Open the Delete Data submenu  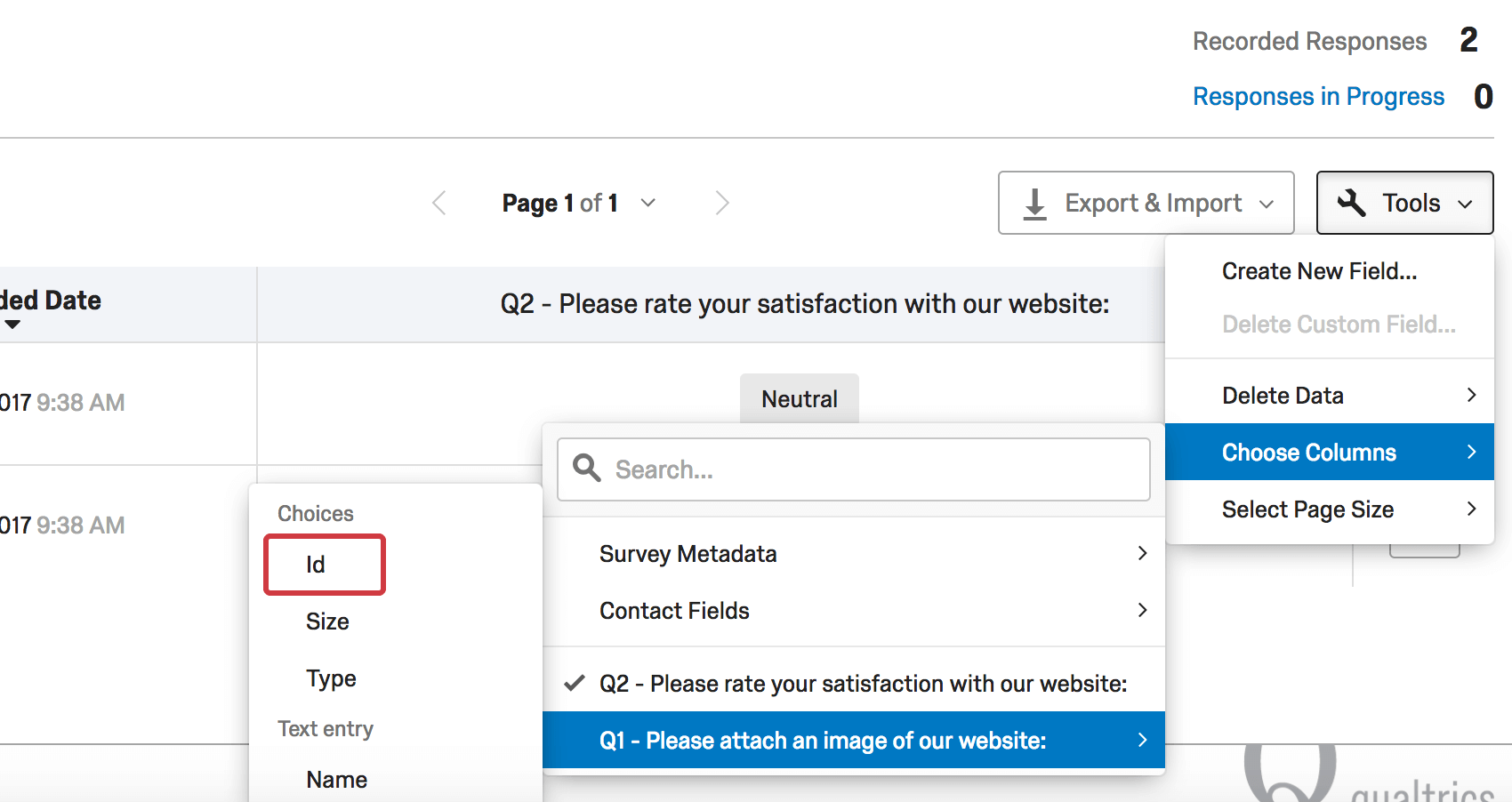click(x=1329, y=395)
